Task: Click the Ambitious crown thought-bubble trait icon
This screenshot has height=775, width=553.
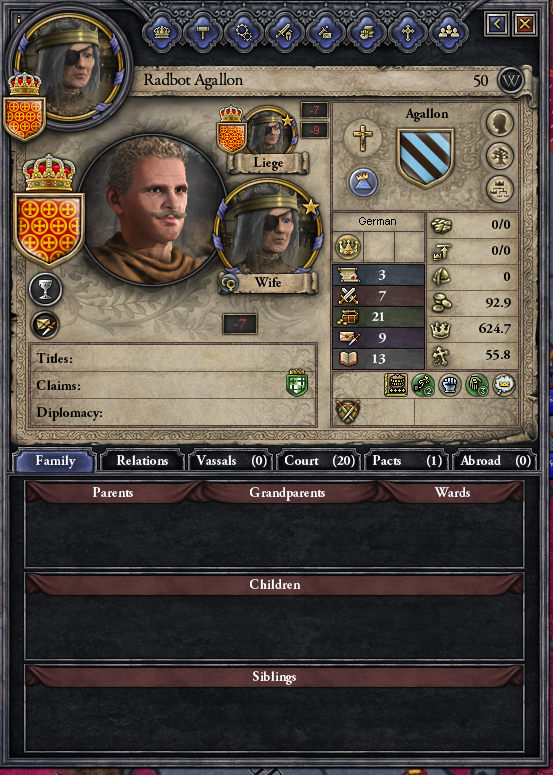Action: (504, 385)
